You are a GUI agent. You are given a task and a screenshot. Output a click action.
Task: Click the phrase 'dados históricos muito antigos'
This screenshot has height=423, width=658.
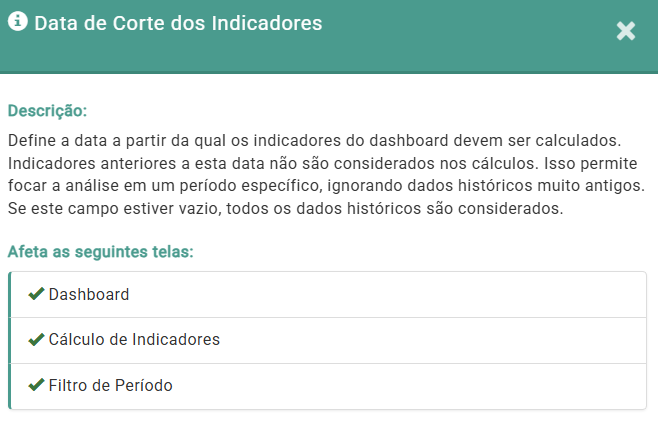click(x=538, y=185)
